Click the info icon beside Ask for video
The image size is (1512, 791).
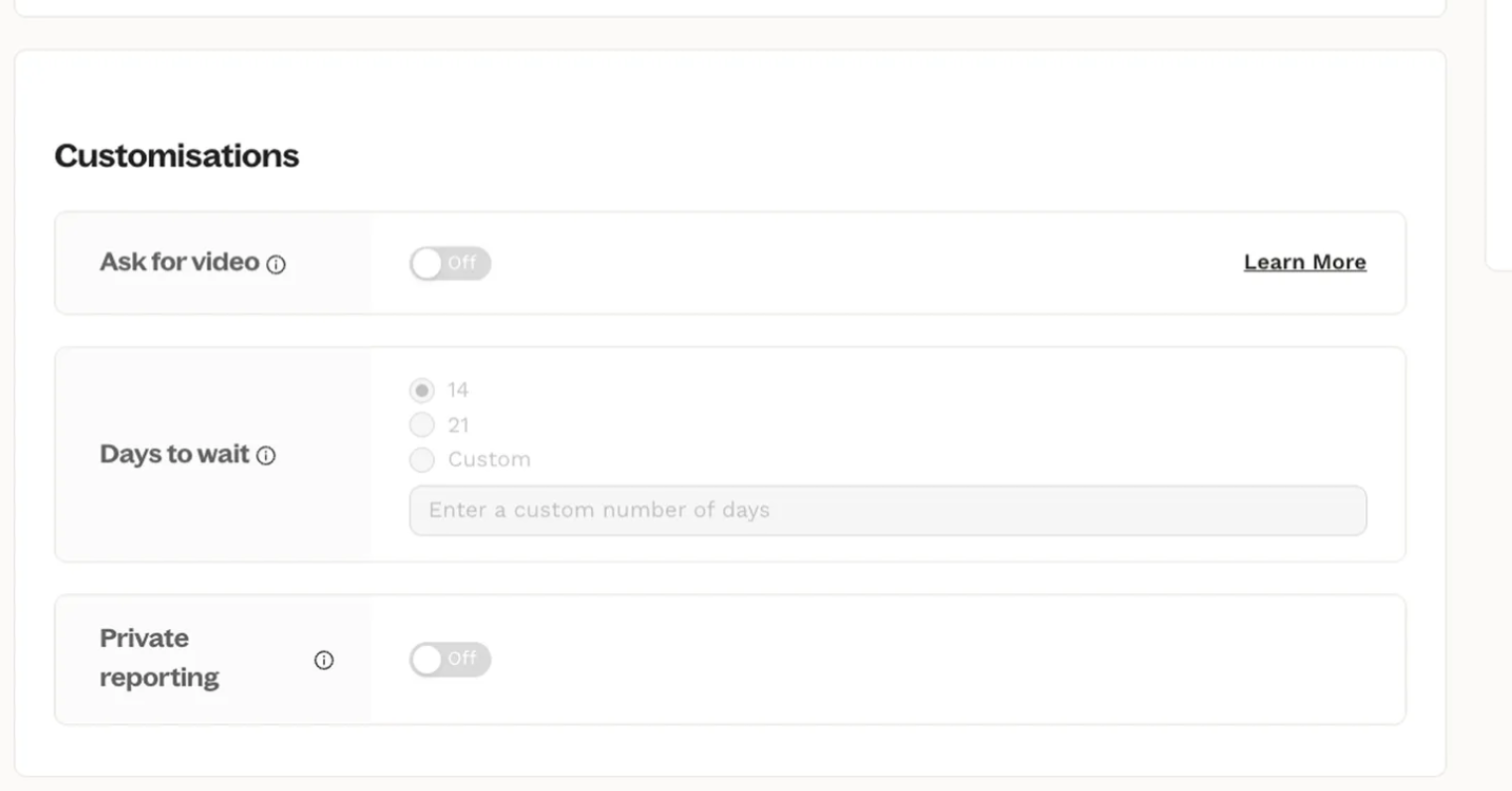pos(276,264)
